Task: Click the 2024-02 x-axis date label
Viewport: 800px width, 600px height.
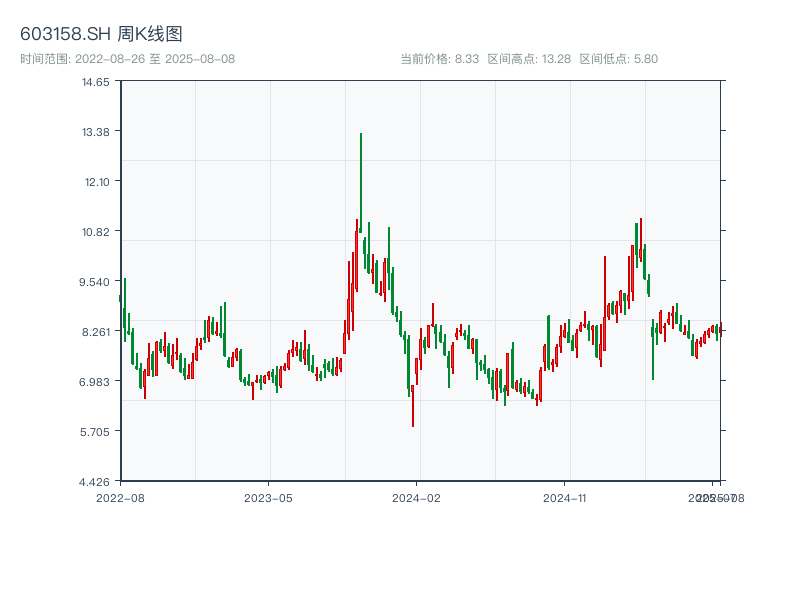Action: click(x=417, y=497)
